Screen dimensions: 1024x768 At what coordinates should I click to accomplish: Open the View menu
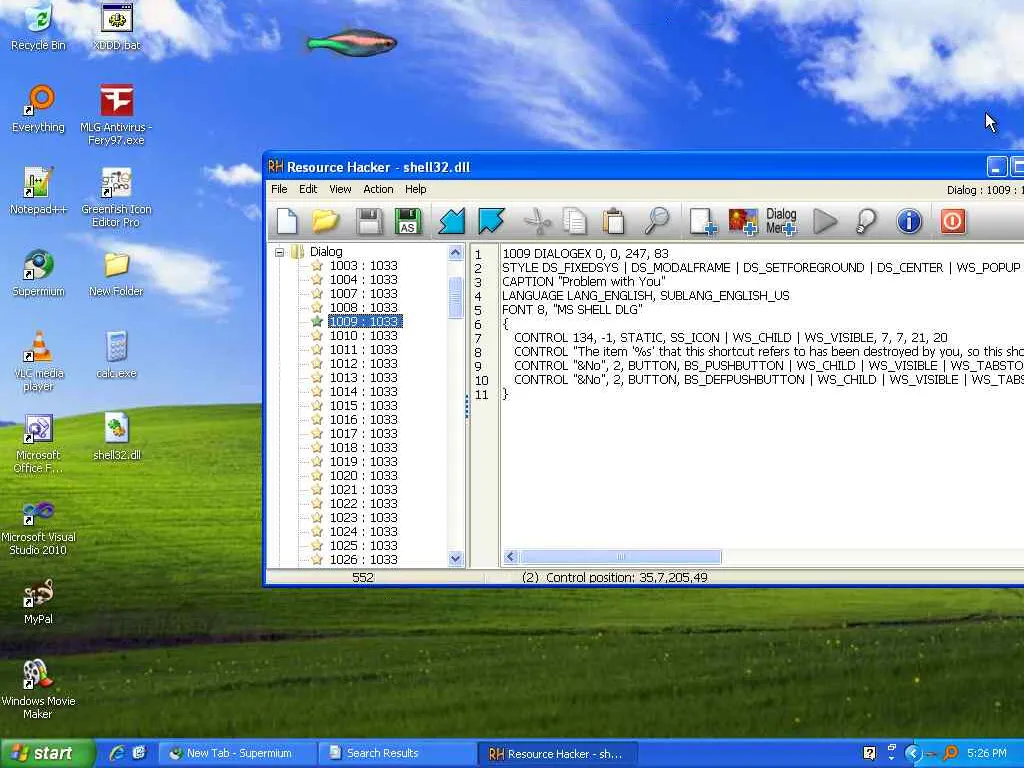pos(340,189)
